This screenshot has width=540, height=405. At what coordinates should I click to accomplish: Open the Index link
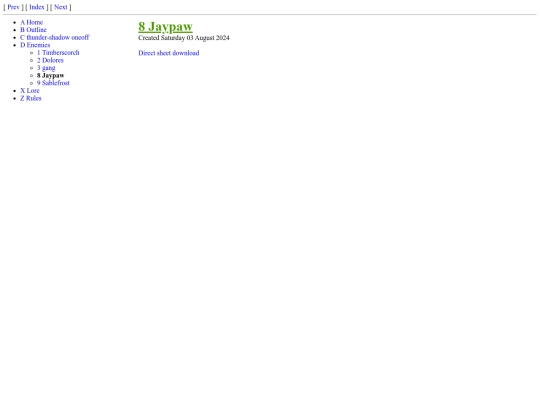click(37, 7)
